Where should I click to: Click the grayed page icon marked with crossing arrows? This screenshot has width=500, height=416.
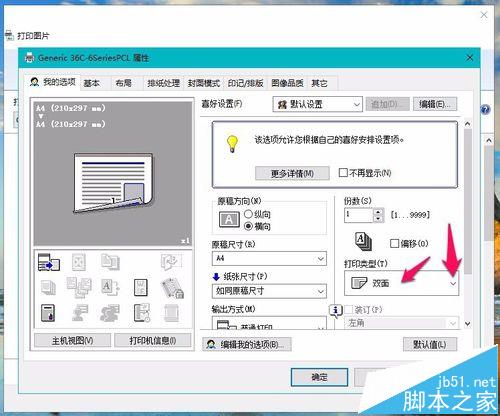(x=79, y=262)
